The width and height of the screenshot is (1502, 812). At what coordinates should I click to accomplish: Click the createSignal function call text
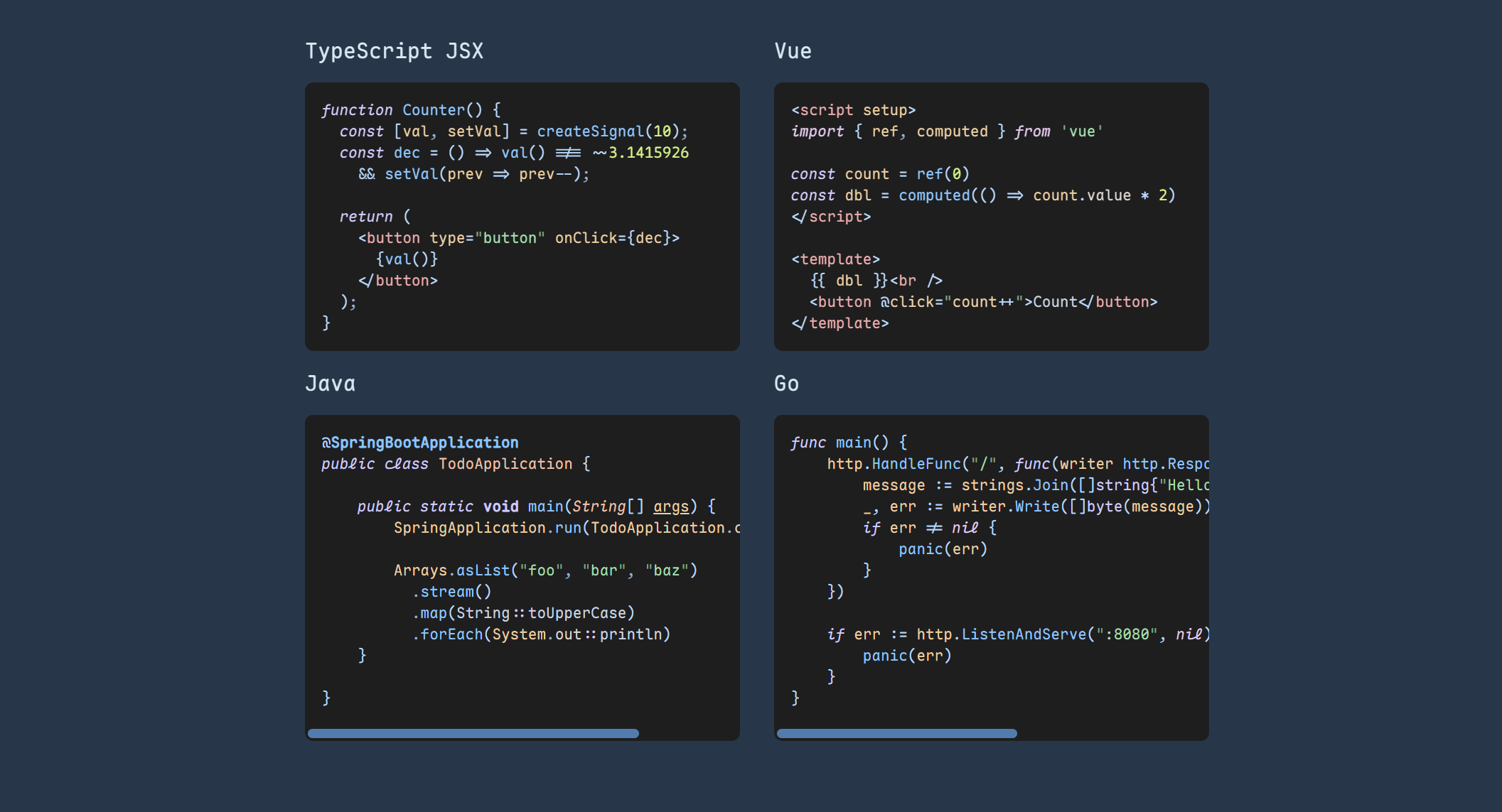point(590,131)
